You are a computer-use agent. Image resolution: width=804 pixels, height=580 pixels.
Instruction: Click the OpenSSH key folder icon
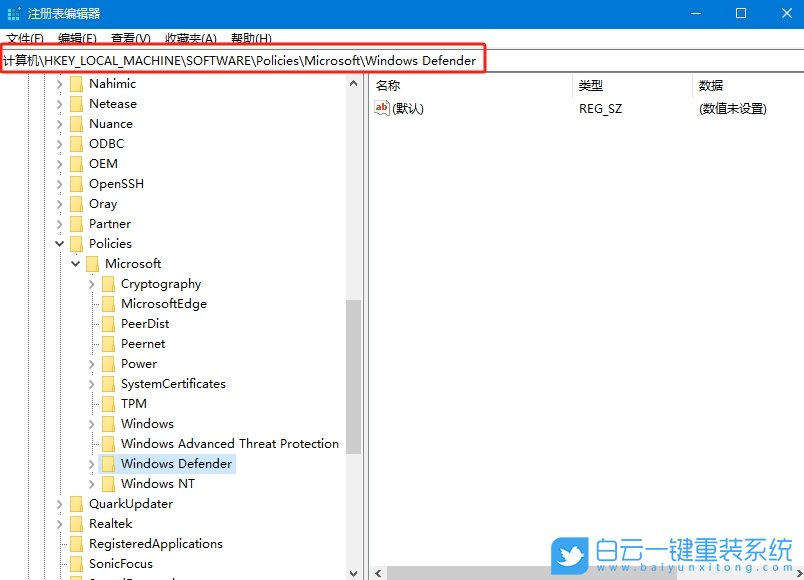(77, 183)
